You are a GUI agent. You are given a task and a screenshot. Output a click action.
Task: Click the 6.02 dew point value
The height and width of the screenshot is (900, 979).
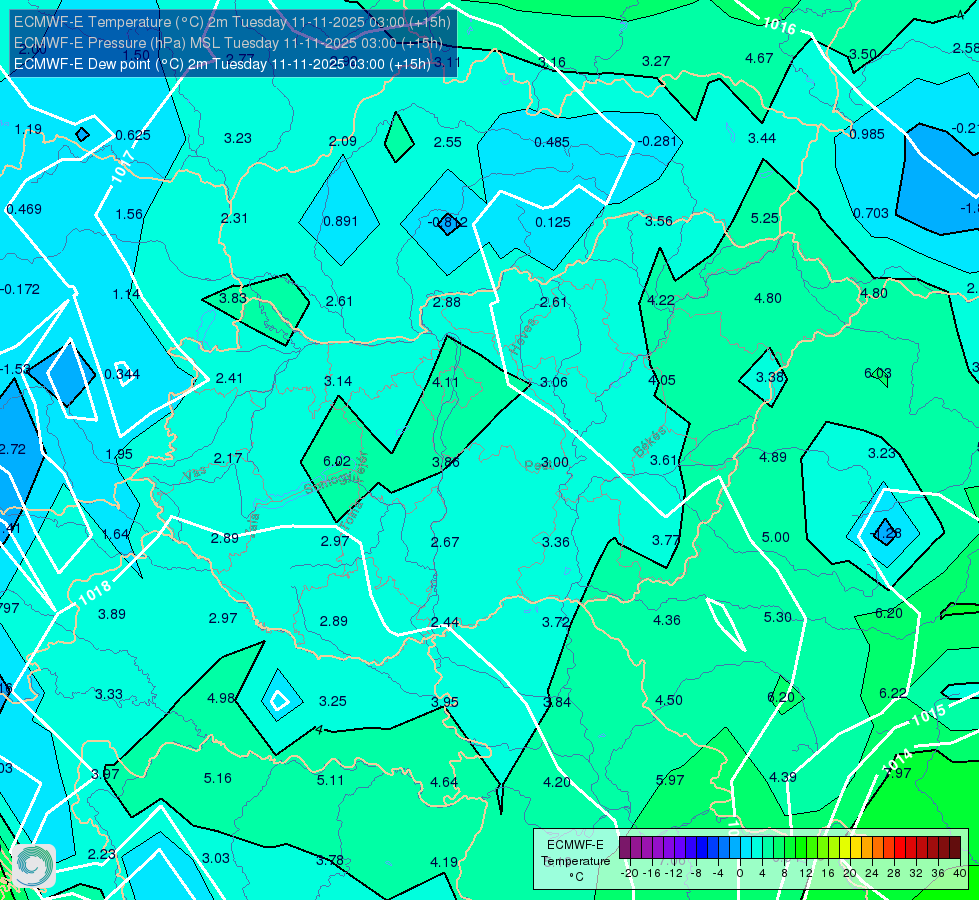click(x=337, y=461)
